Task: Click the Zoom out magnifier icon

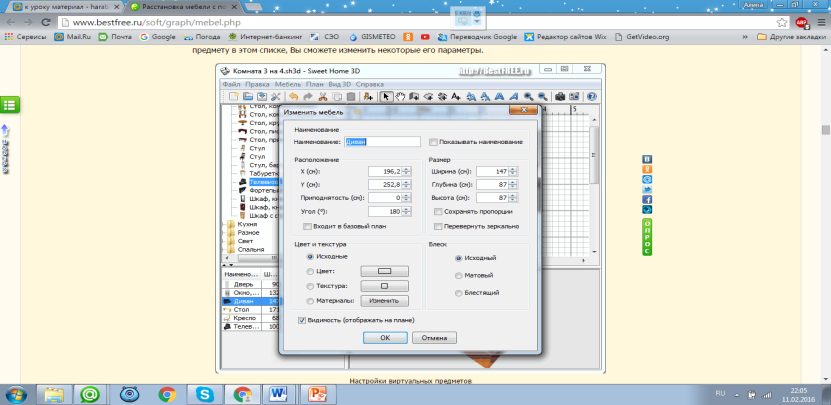Action: tap(542, 96)
